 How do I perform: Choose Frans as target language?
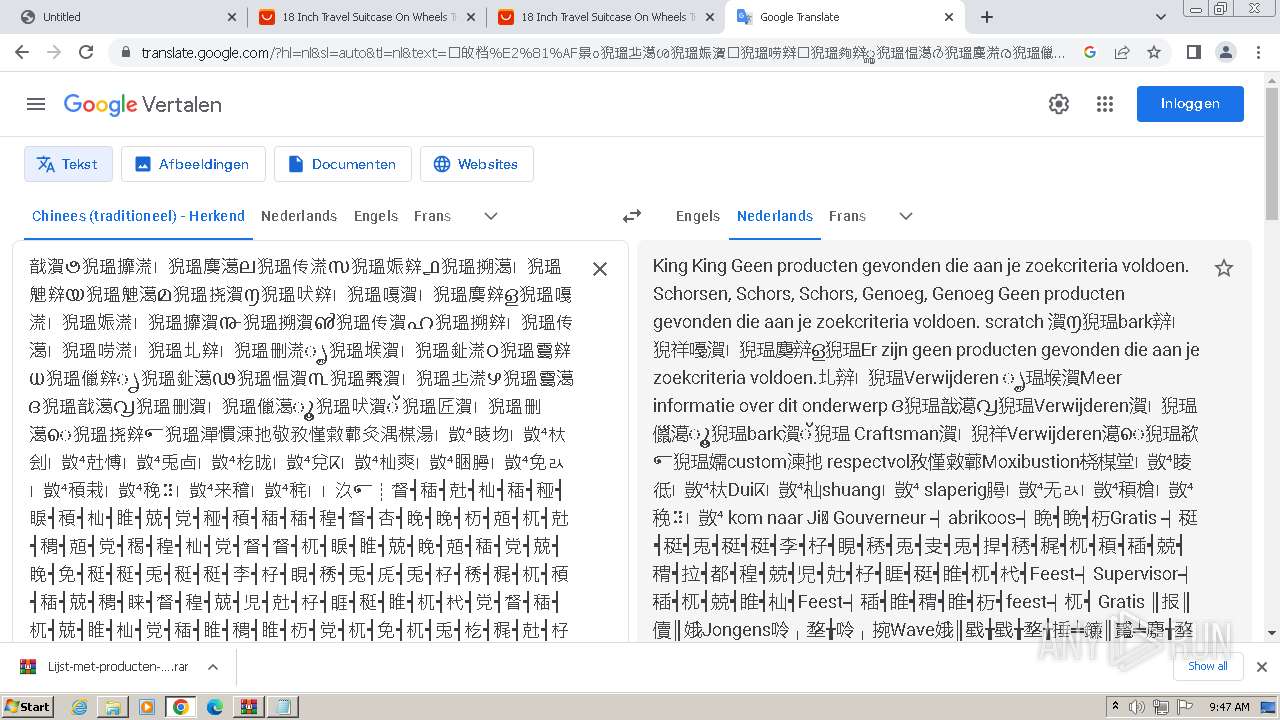point(847,216)
